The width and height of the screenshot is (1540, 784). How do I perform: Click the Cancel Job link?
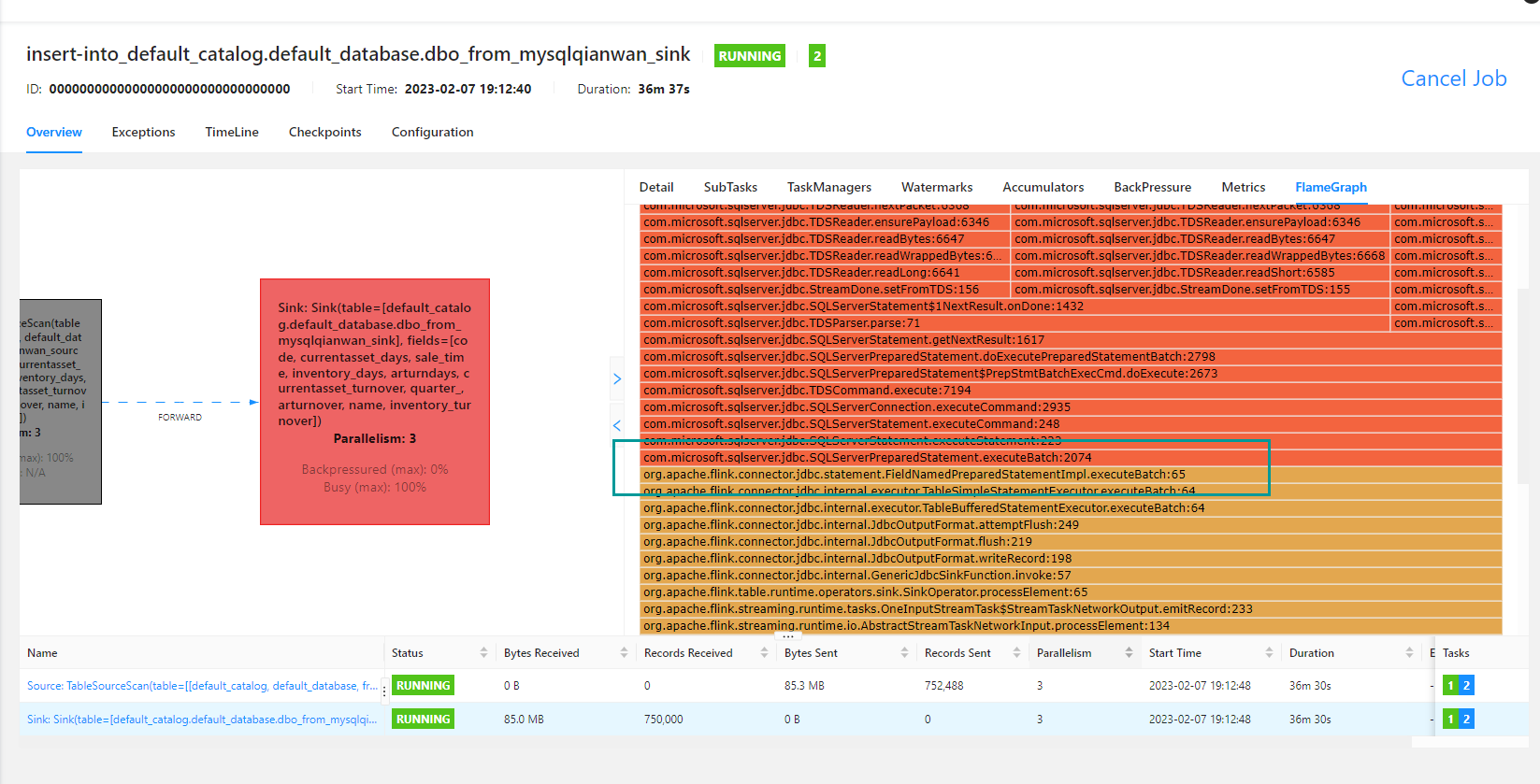tap(1454, 78)
